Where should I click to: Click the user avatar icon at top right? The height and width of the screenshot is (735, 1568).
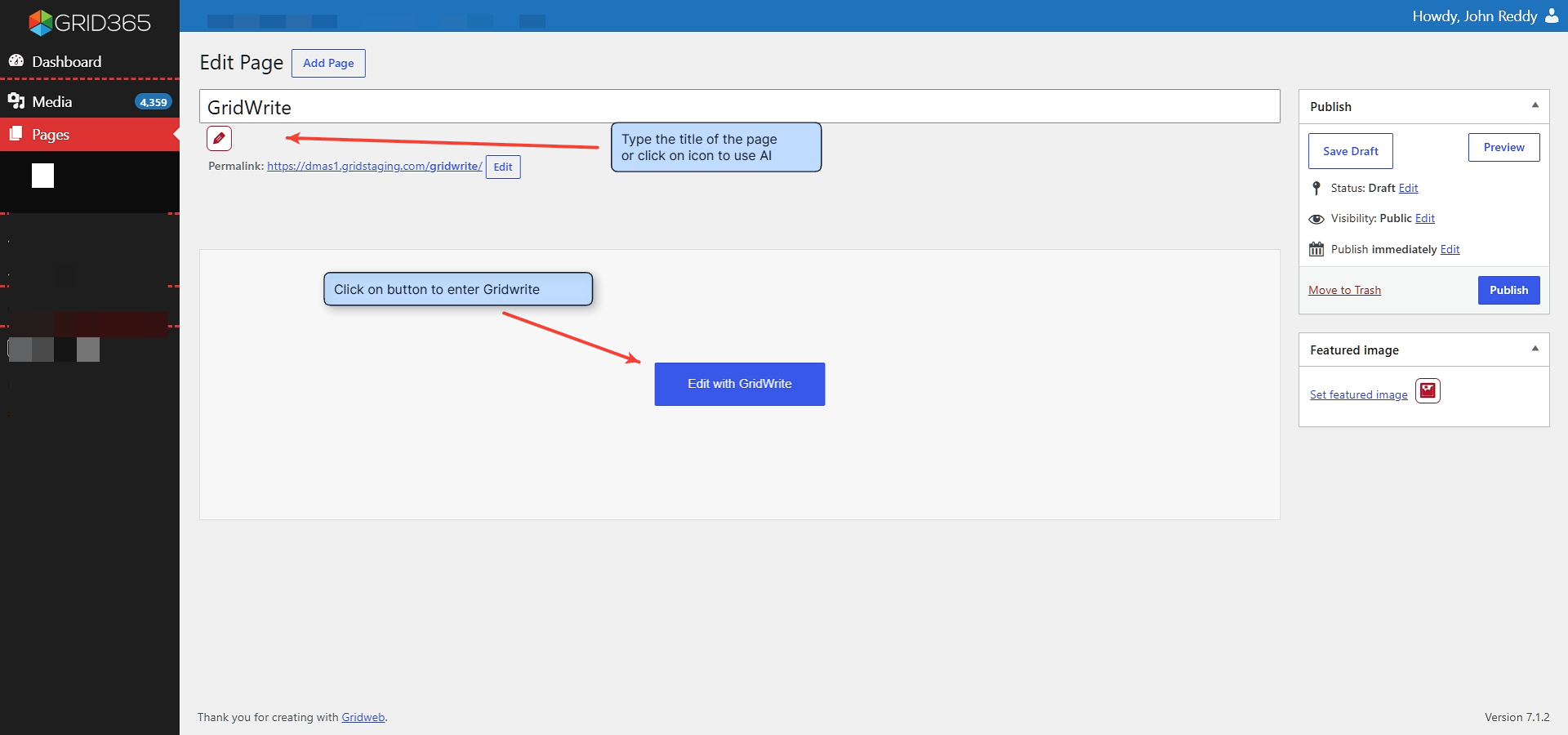(x=1552, y=16)
